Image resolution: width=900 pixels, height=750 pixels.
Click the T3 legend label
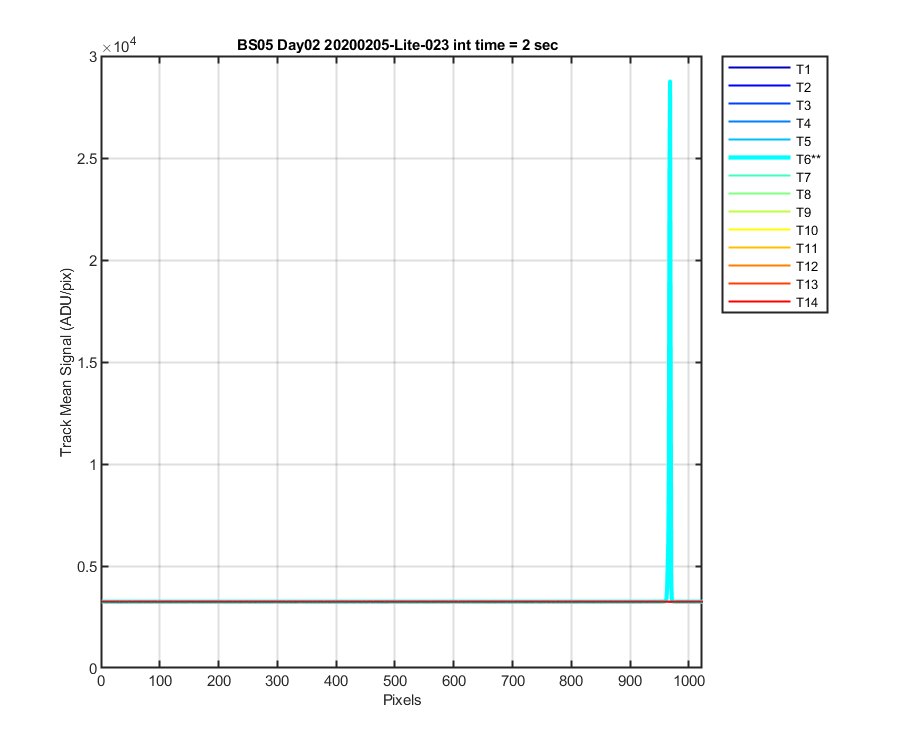point(804,106)
